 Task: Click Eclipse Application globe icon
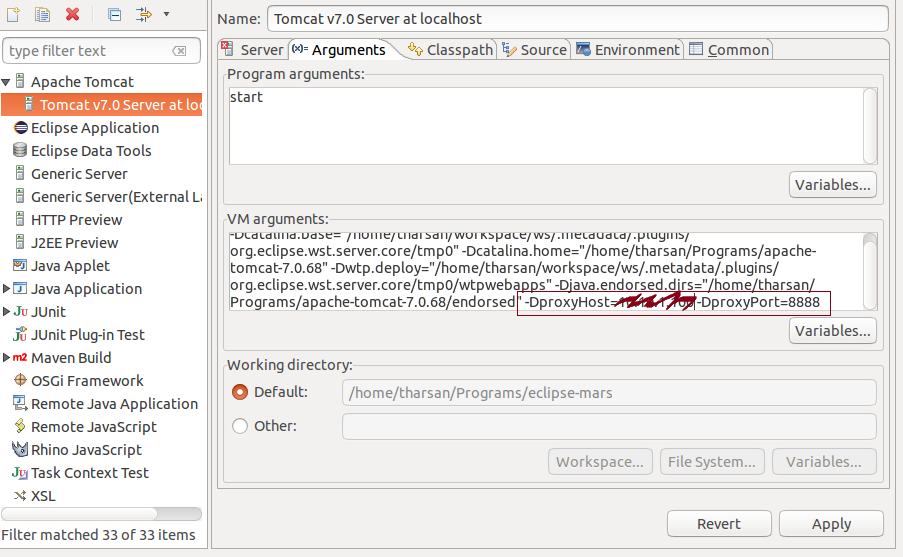click(20, 128)
